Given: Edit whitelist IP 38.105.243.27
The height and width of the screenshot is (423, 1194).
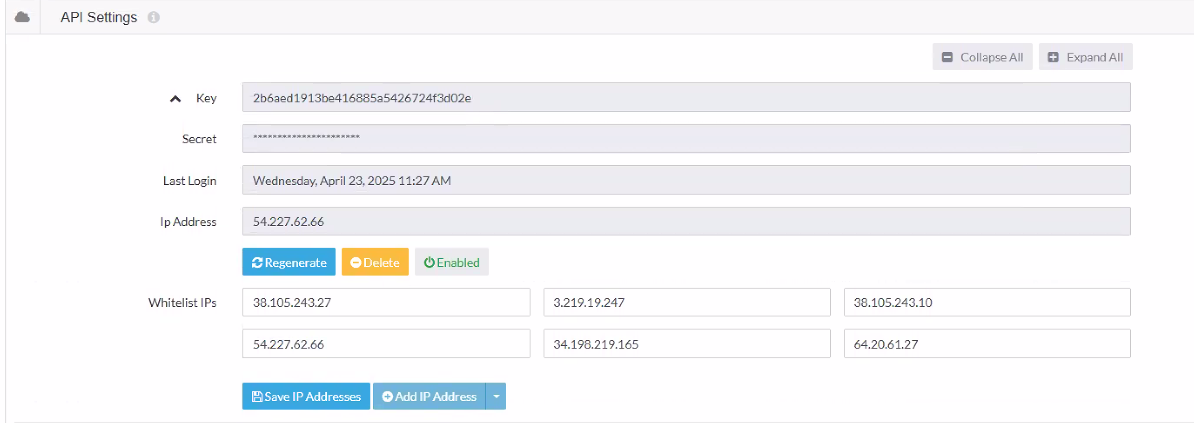Looking at the screenshot, I should click(x=386, y=302).
